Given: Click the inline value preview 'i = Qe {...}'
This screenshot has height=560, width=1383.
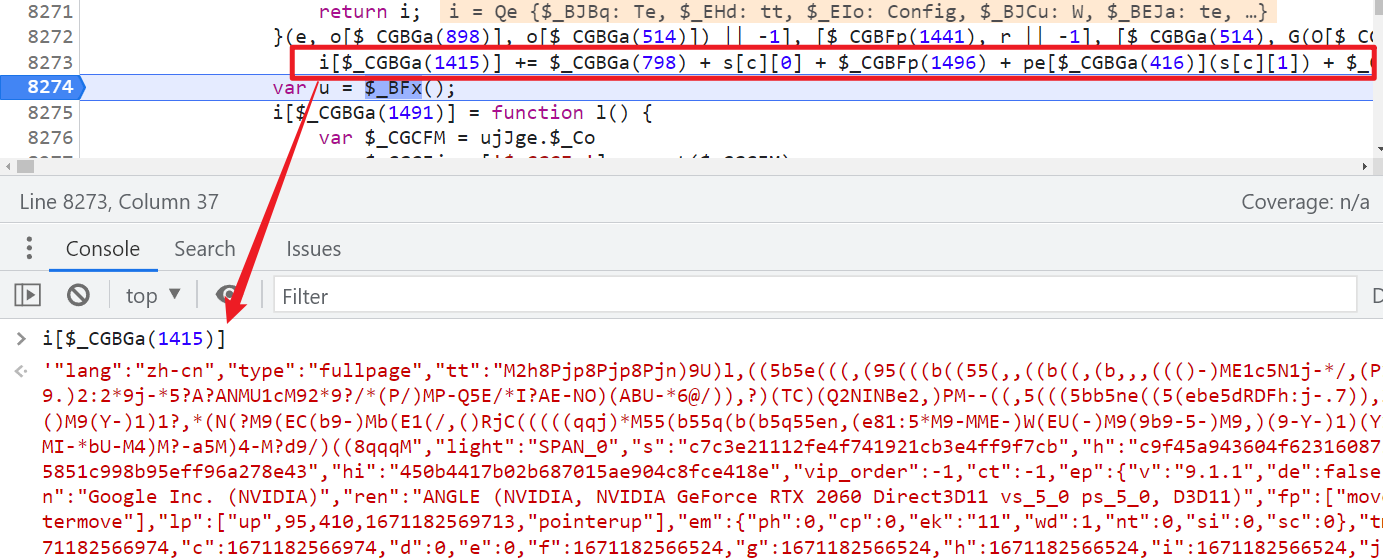Looking at the screenshot, I should click(857, 12).
